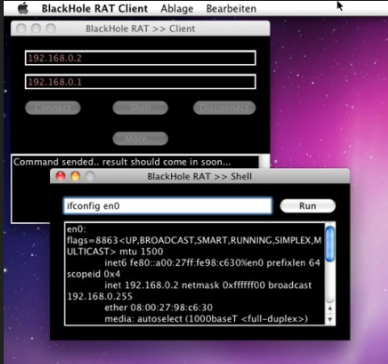Click the 'ether 08:00:27:98:c6:30' output line
Image resolution: width=388 pixels, height=364 pixels.
pyautogui.click(x=159, y=307)
